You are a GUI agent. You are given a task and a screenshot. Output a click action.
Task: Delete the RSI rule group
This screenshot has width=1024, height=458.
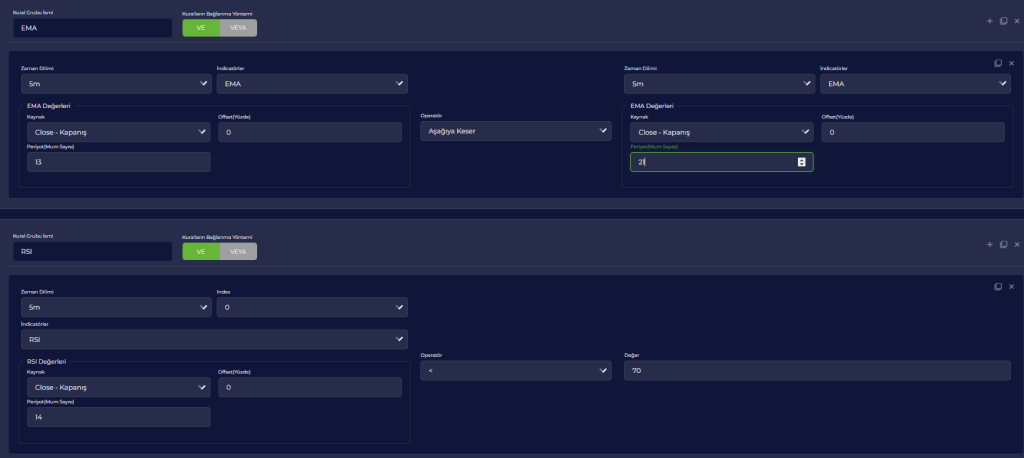(x=1016, y=244)
